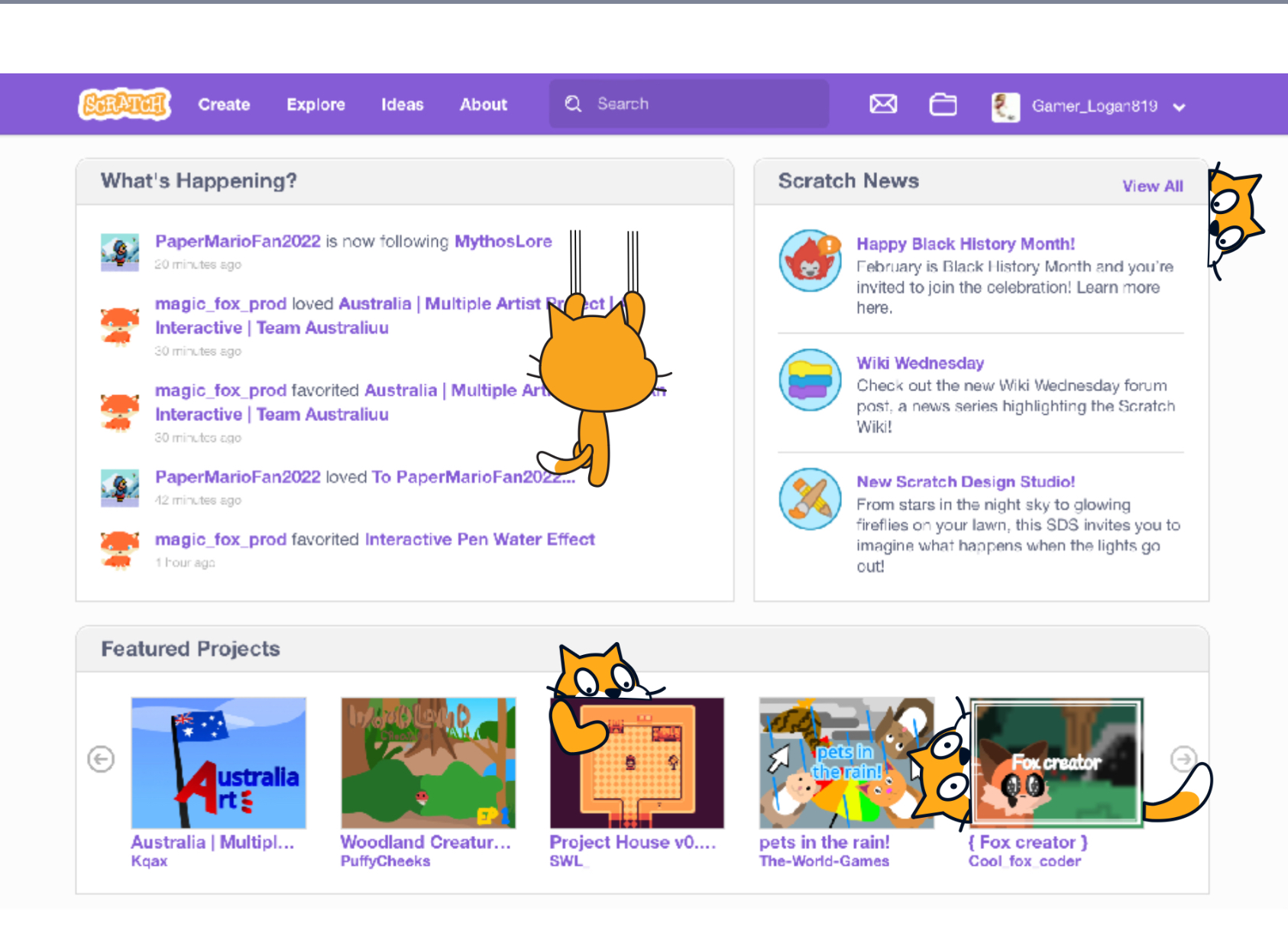This screenshot has height=937, width=1288.
Task: Open messages via the envelope icon
Action: 883,104
